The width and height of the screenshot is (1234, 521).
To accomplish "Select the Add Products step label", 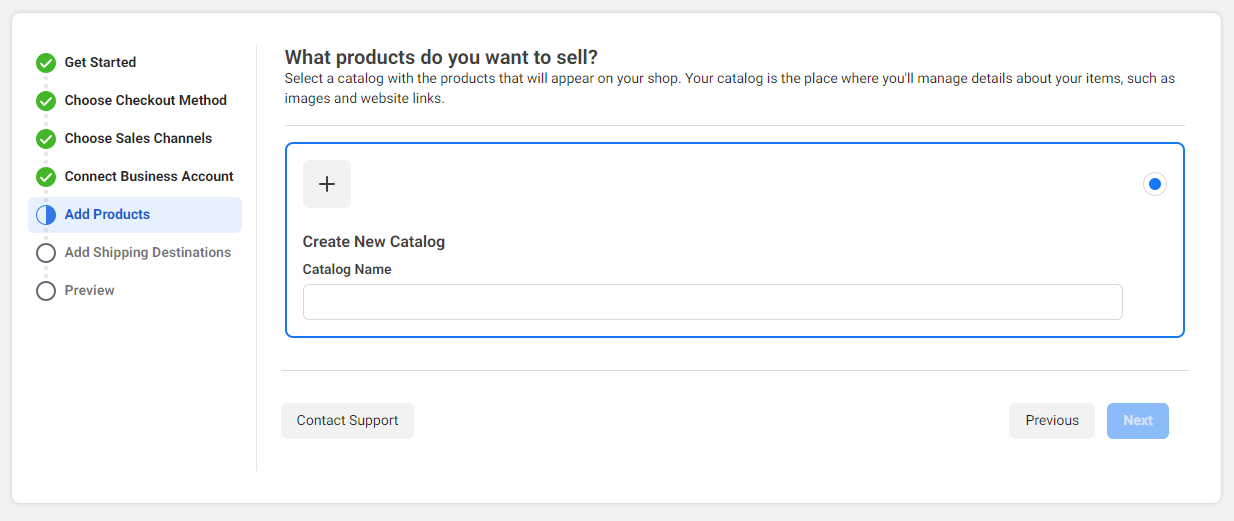I will (x=107, y=214).
